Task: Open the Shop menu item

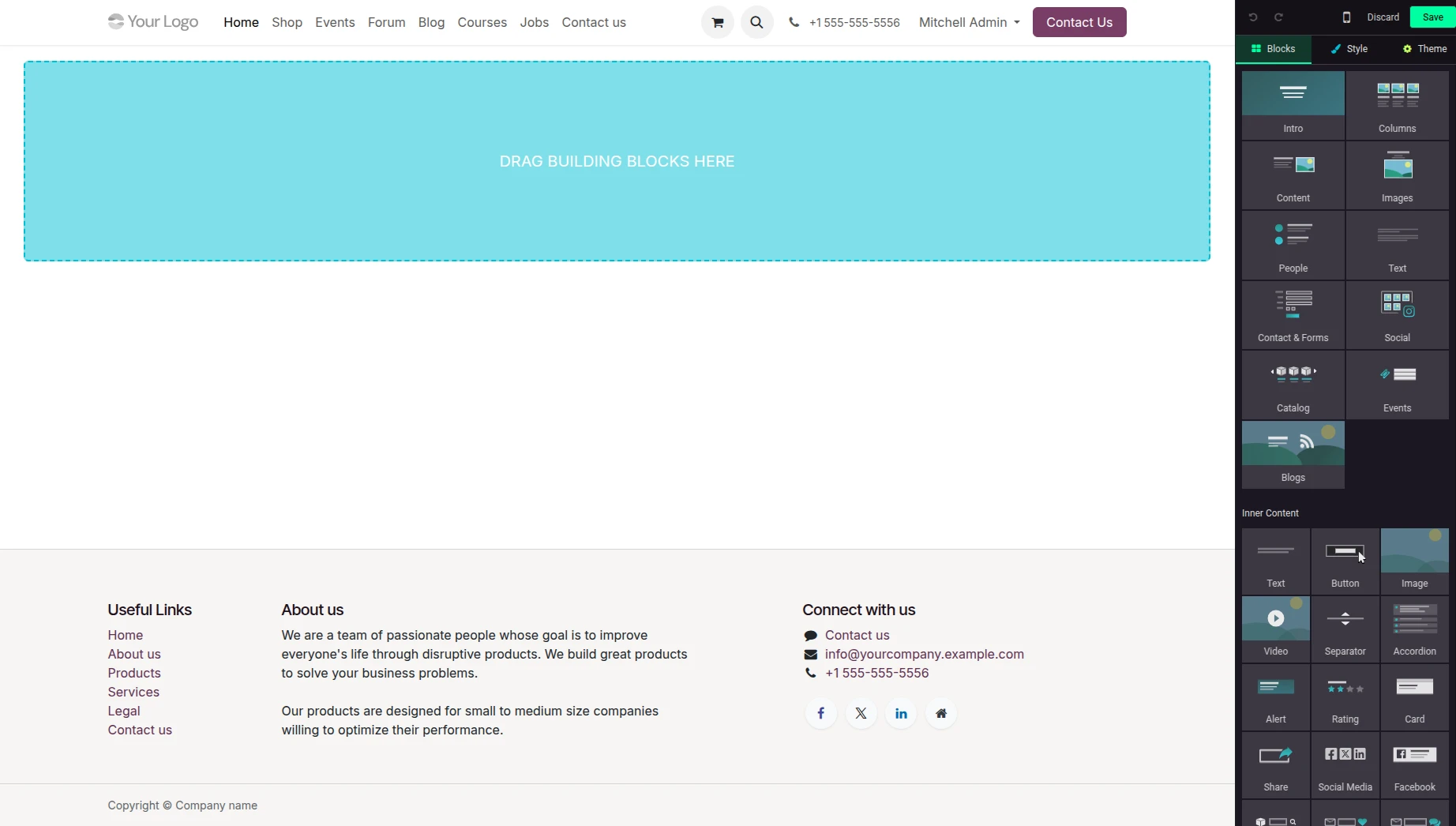Action: (x=287, y=22)
